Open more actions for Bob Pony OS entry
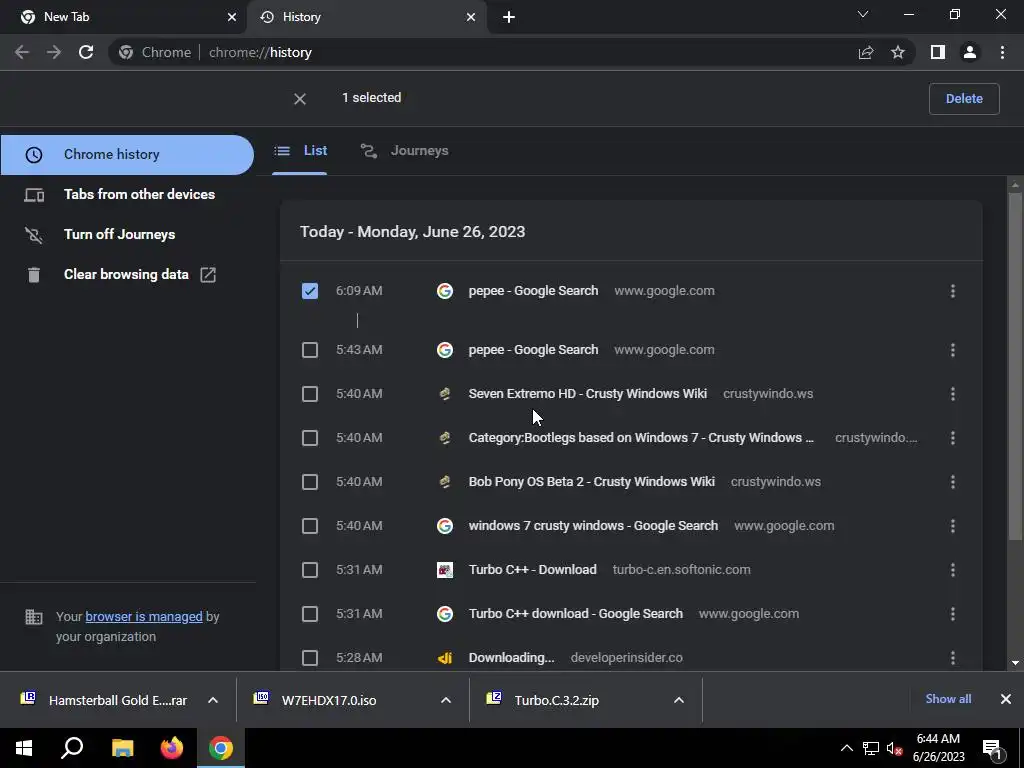 [953, 482]
